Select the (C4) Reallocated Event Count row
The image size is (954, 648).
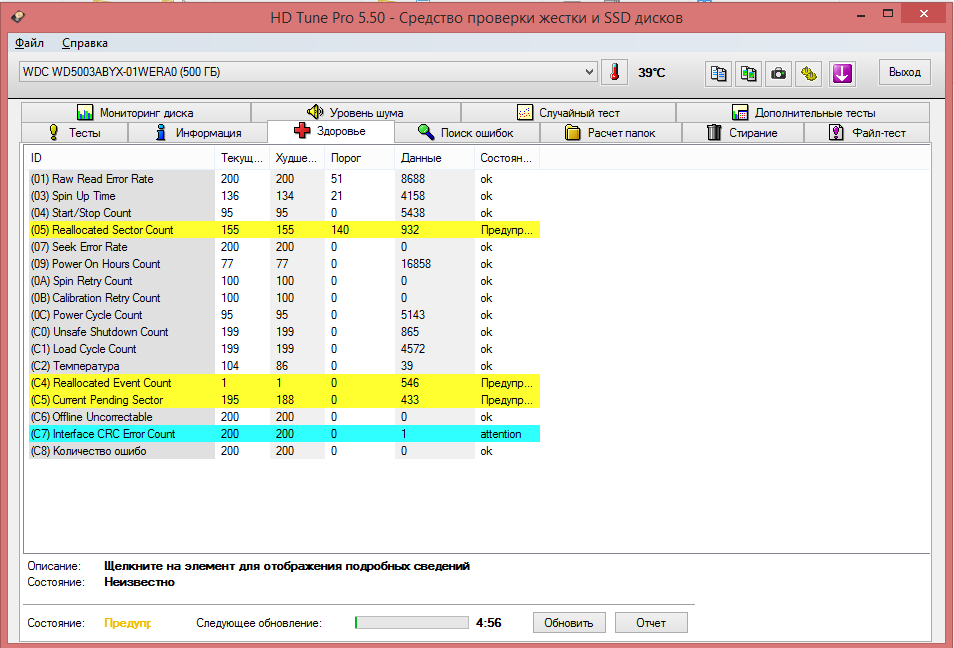point(284,383)
